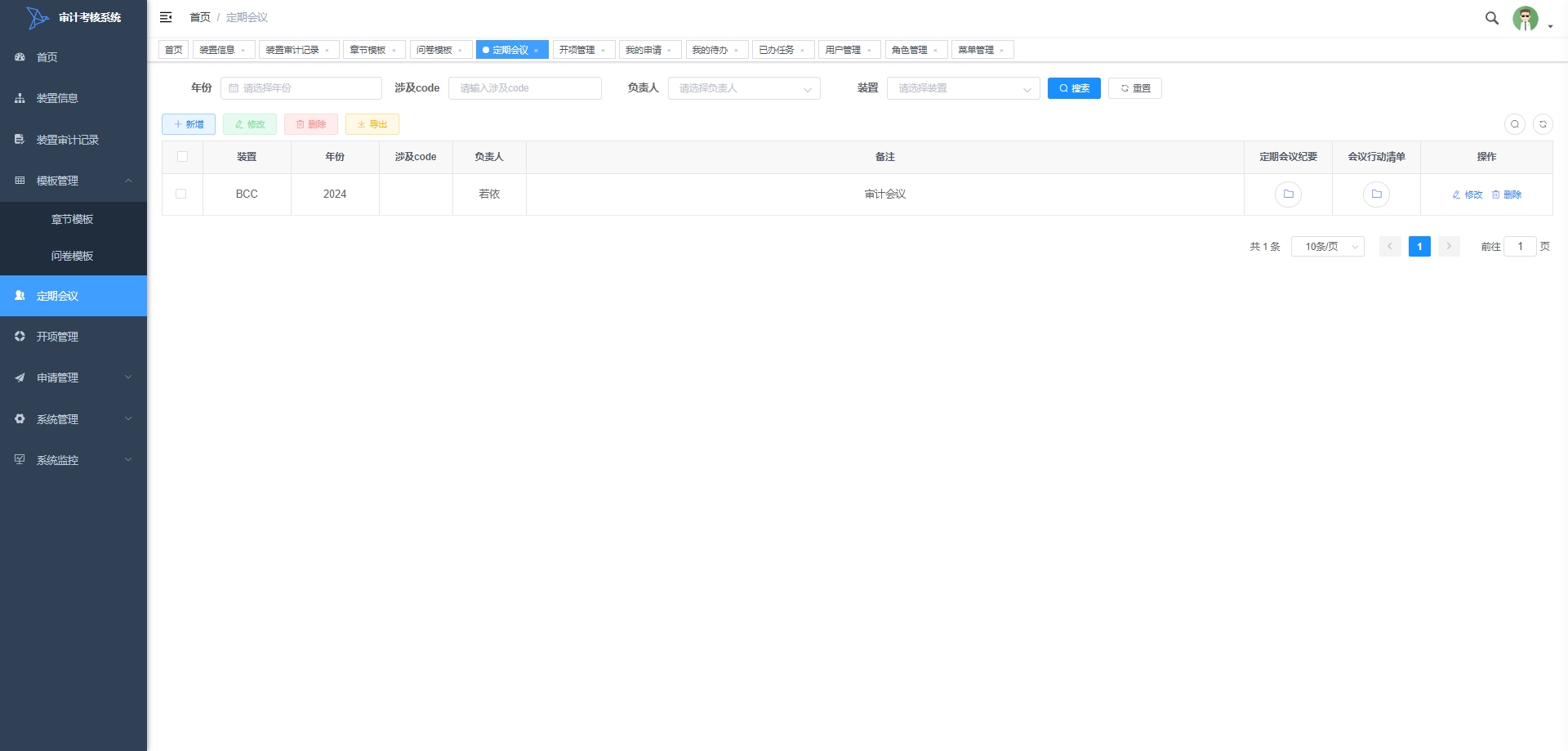Open 章节模板 submenu item
The width and height of the screenshot is (1568, 751).
(73, 219)
